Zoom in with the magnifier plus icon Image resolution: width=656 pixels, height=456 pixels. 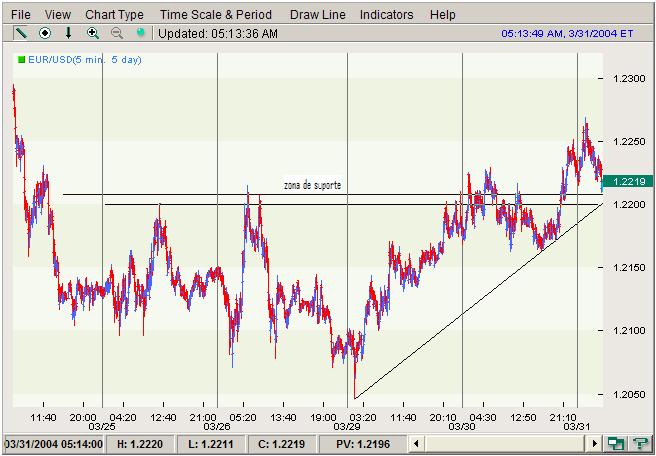pyautogui.click(x=92, y=33)
